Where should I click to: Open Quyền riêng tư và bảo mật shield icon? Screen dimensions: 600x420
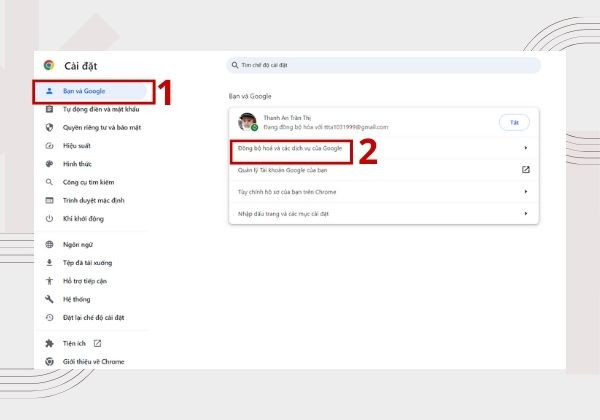(x=49, y=127)
